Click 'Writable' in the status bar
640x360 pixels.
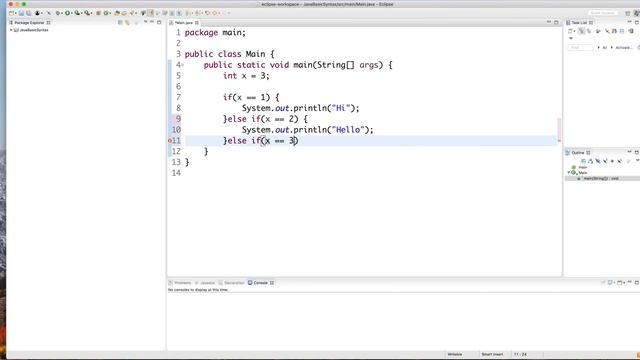(x=455, y=354)
